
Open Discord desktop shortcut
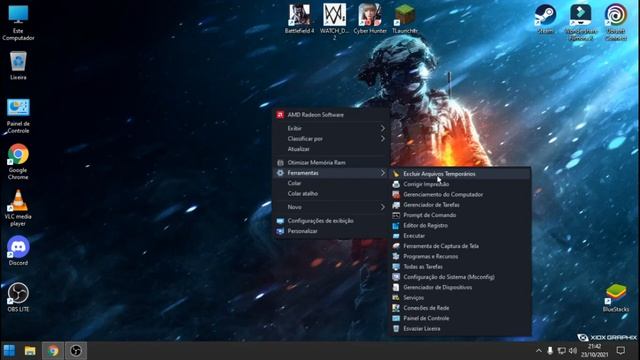pos(18,251)
